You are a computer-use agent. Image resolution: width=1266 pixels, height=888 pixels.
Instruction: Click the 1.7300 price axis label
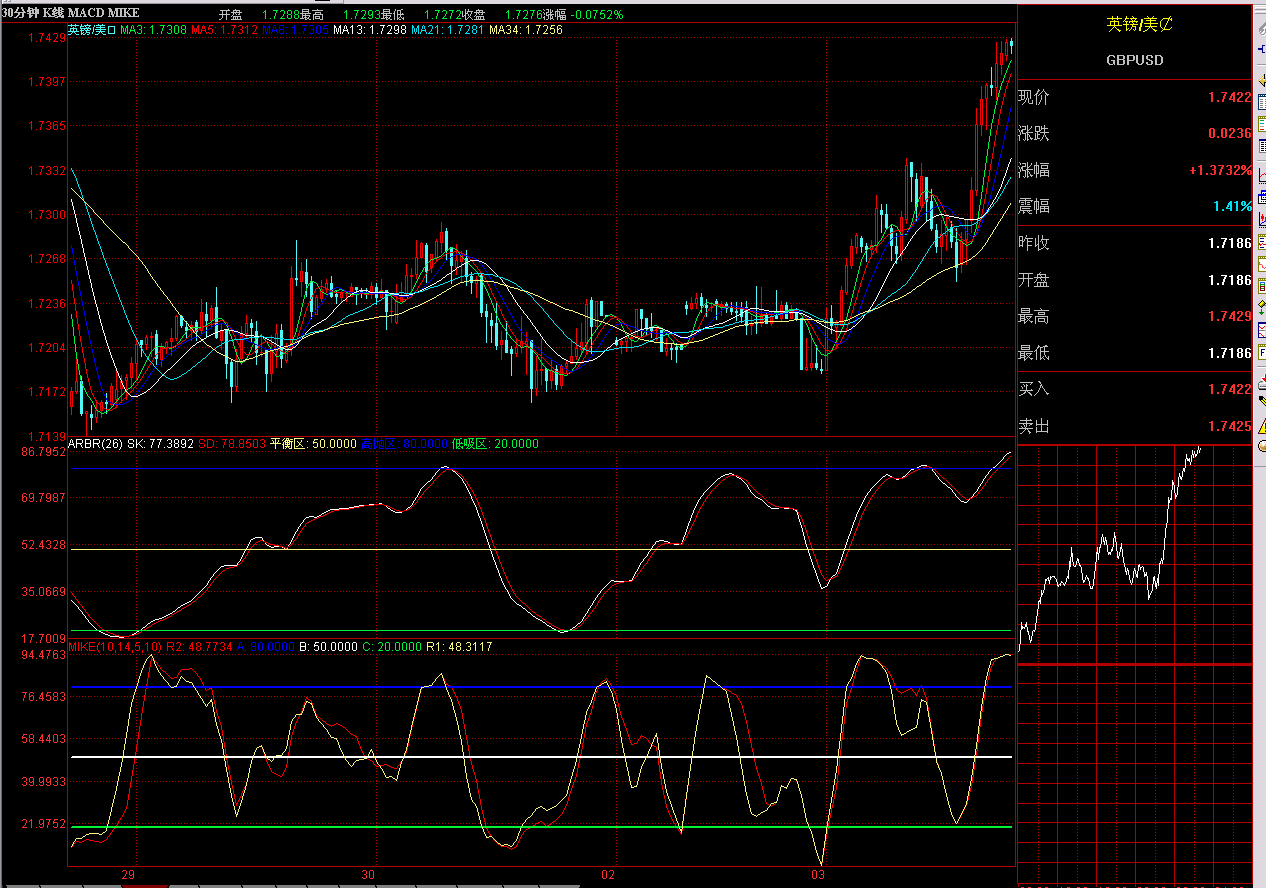point(47,215)
